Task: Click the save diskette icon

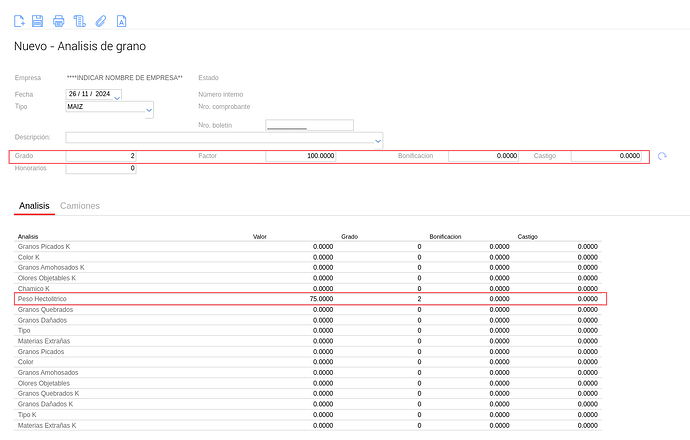Action: pyautogui.click(x=38, y=20)
